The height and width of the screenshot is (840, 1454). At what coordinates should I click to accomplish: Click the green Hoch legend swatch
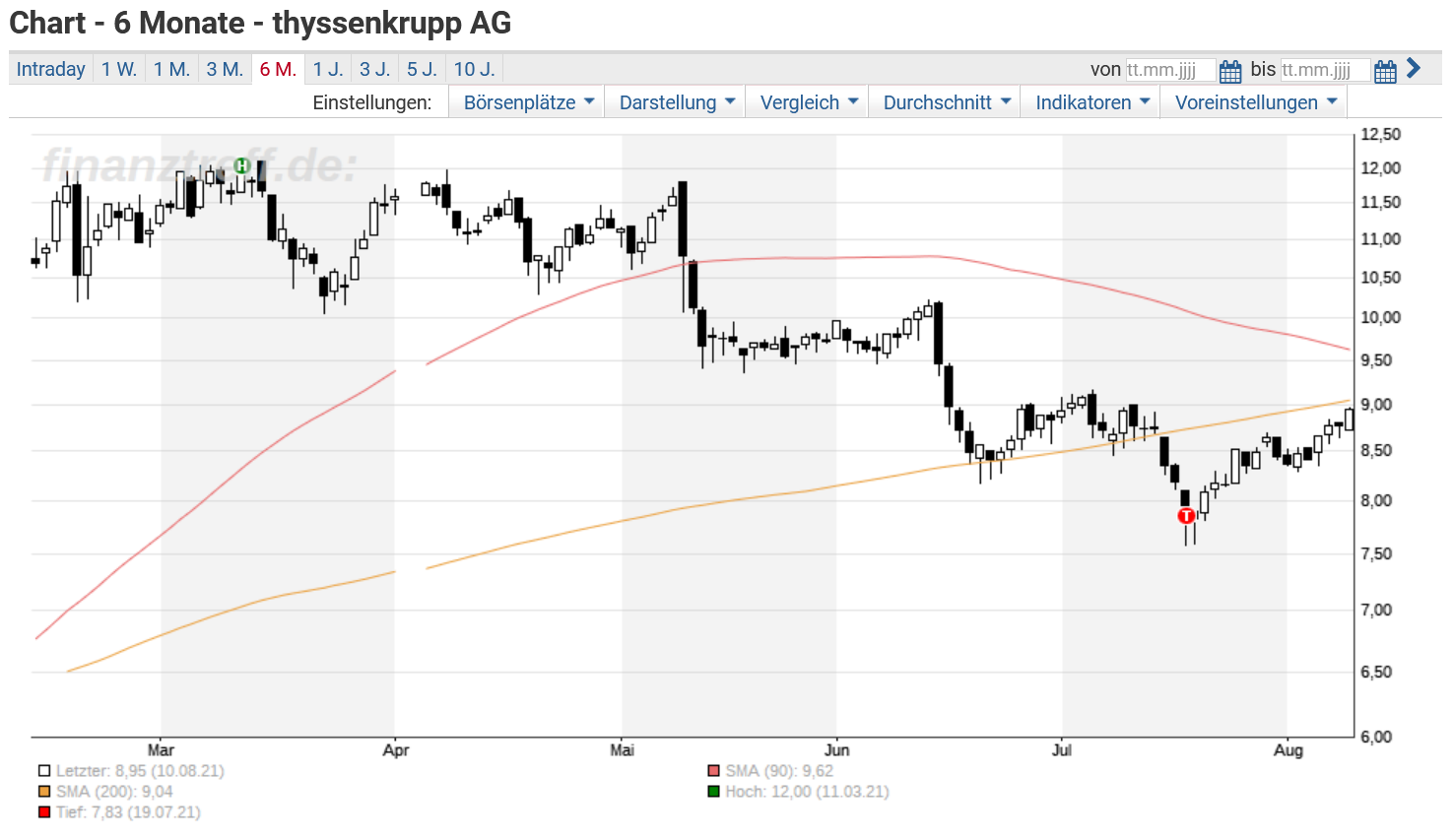coord(714,792)
